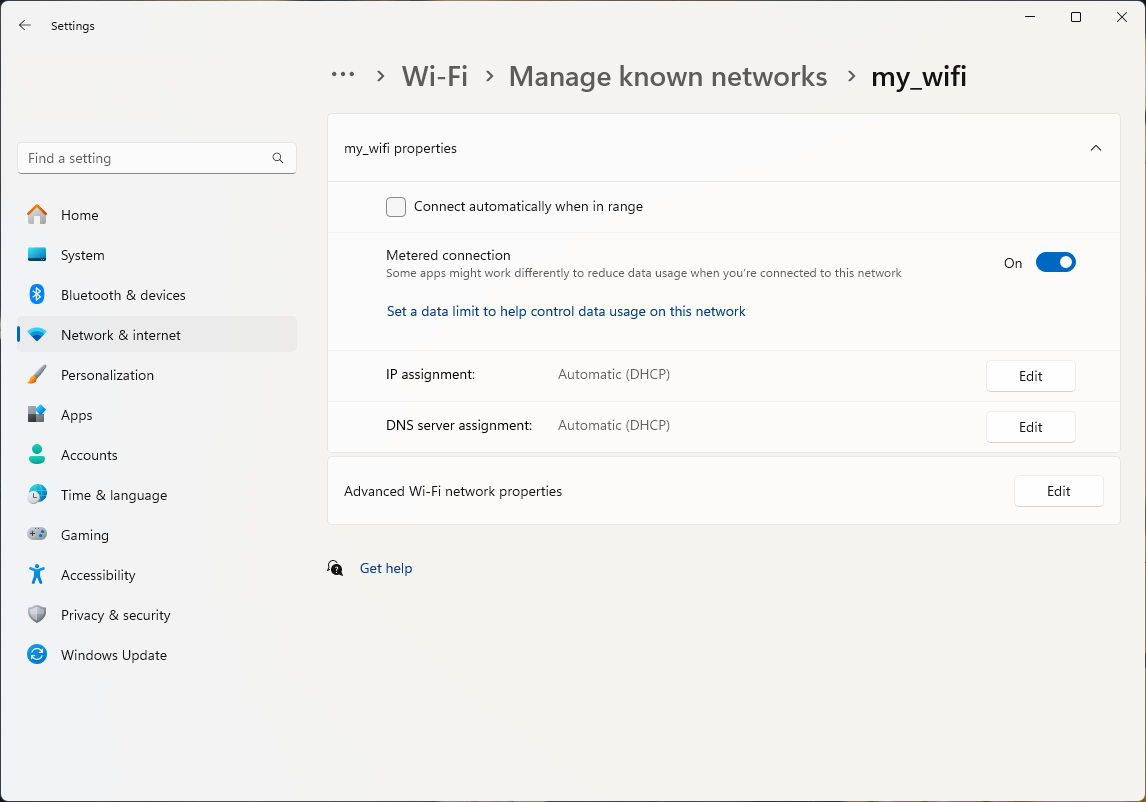Edit Advanced Wi-Fi network properties
Screen dimensions: 1146x802
(x=1058, y=491)
